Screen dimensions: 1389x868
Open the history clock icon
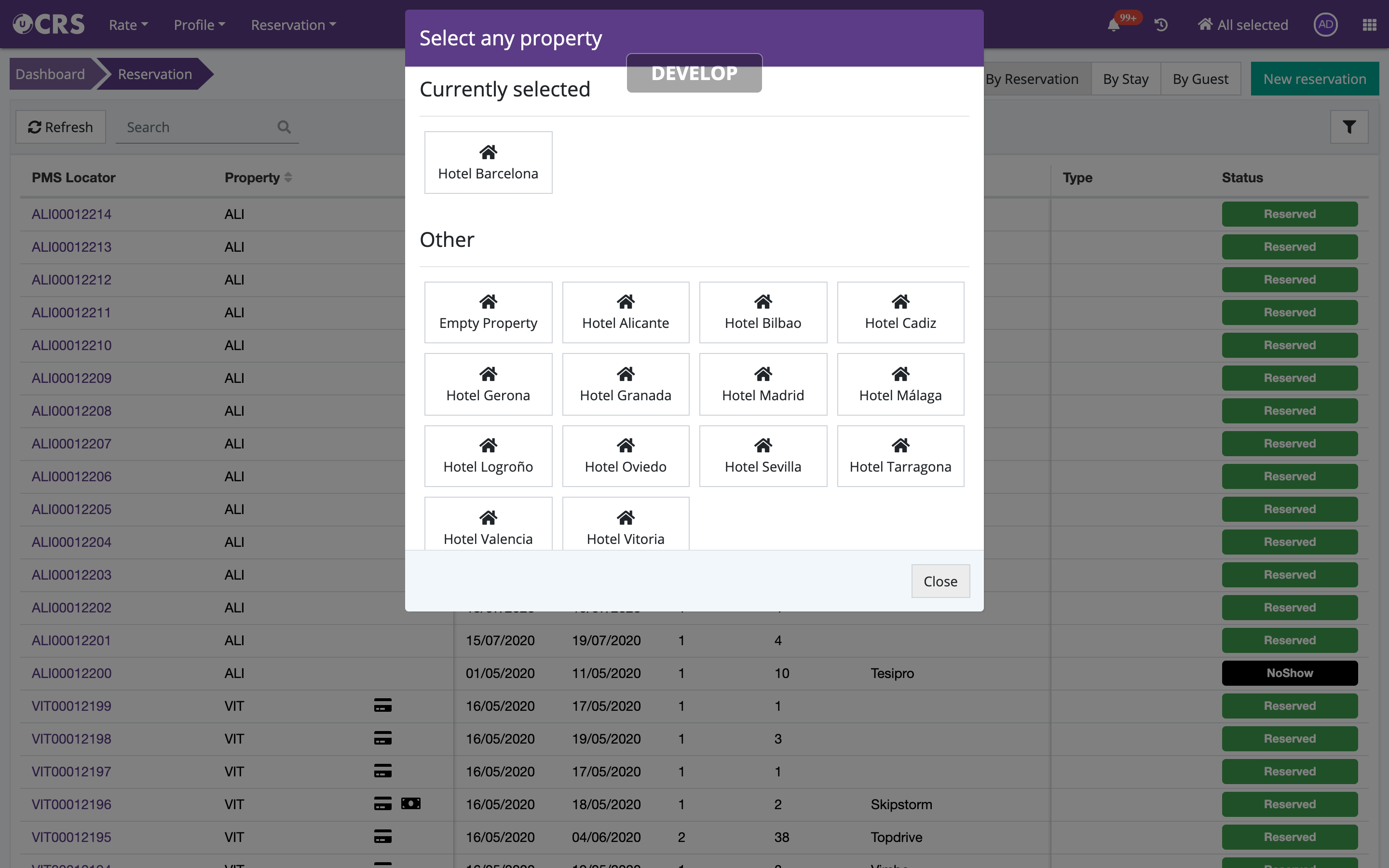coord(1160,25)
